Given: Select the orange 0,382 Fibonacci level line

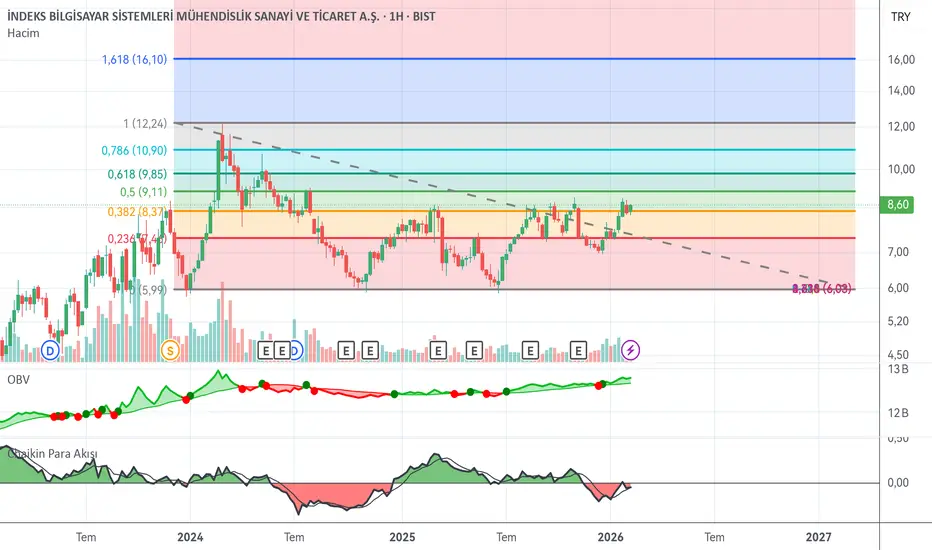Looking at the screenshot, I should click(x=514, y=210).
